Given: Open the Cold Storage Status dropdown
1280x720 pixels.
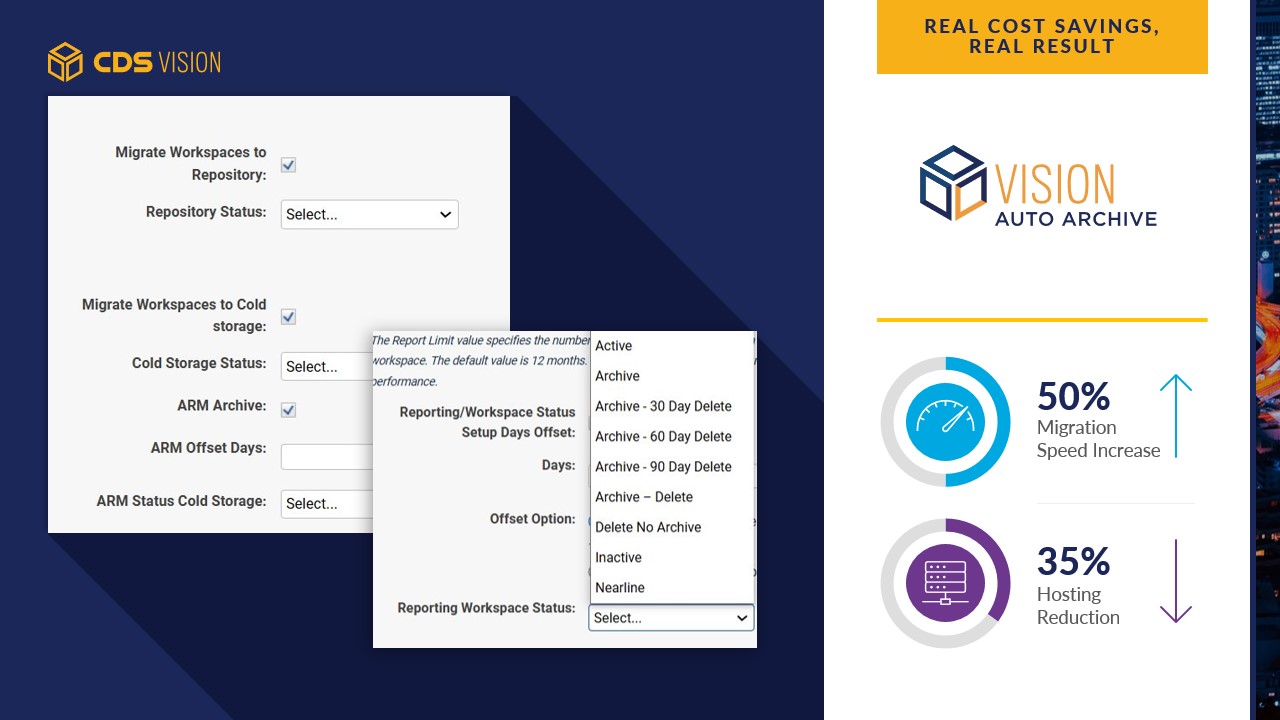Looking at the screenshot, I should coord(327,366).
